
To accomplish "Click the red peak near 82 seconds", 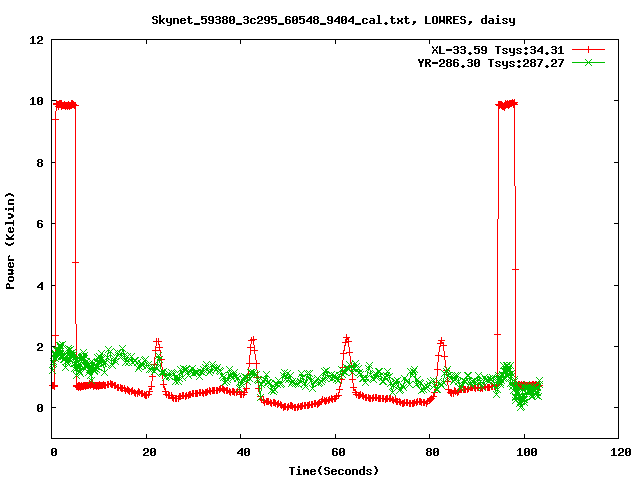I will (x=441, y=341).
